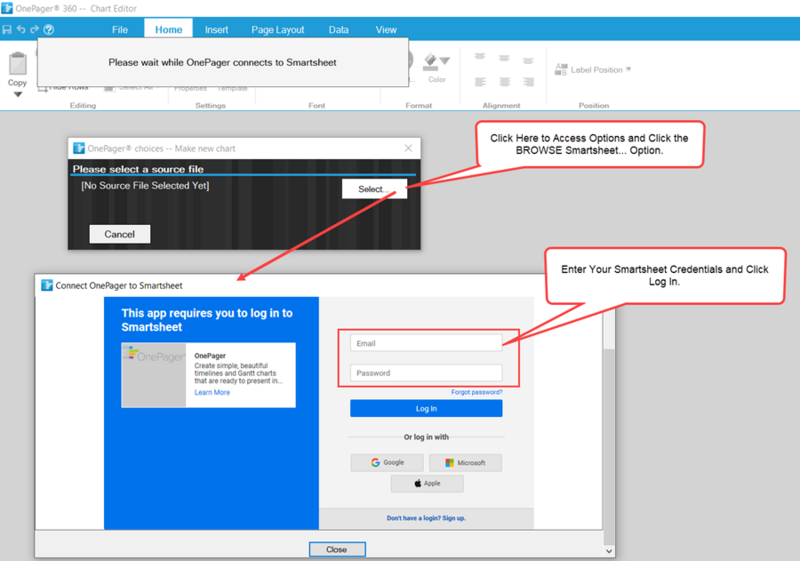
Task: Click the bottom-center alignment icon
Action: (504, 82)
